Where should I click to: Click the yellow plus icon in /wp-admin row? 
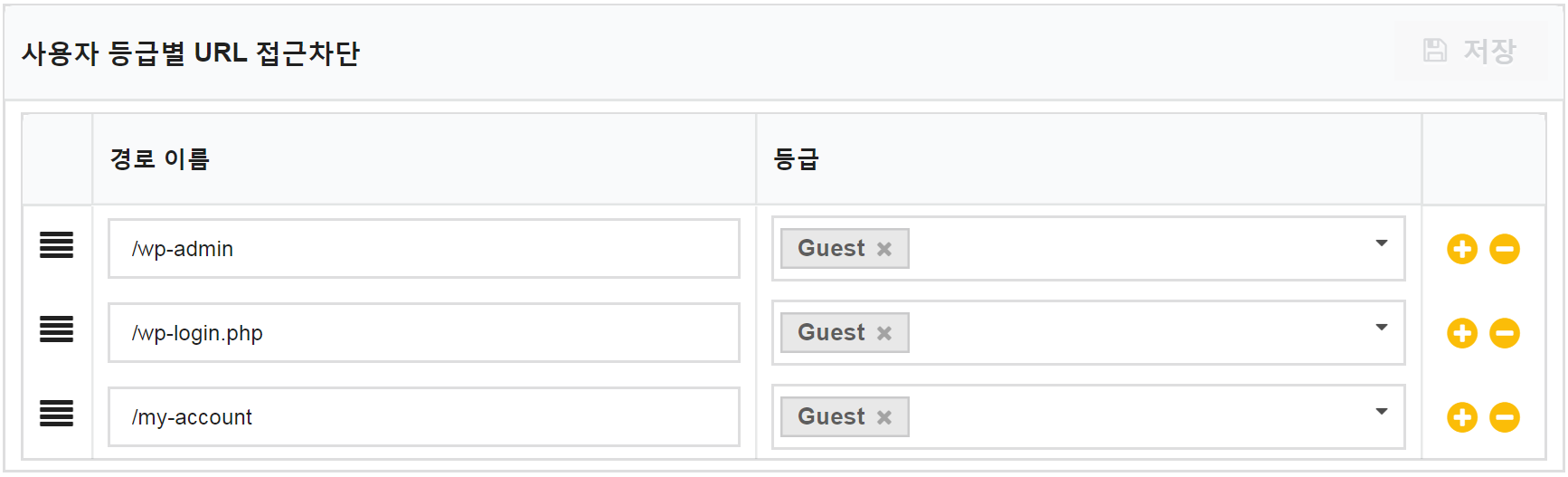click(x=1461, y=249)
